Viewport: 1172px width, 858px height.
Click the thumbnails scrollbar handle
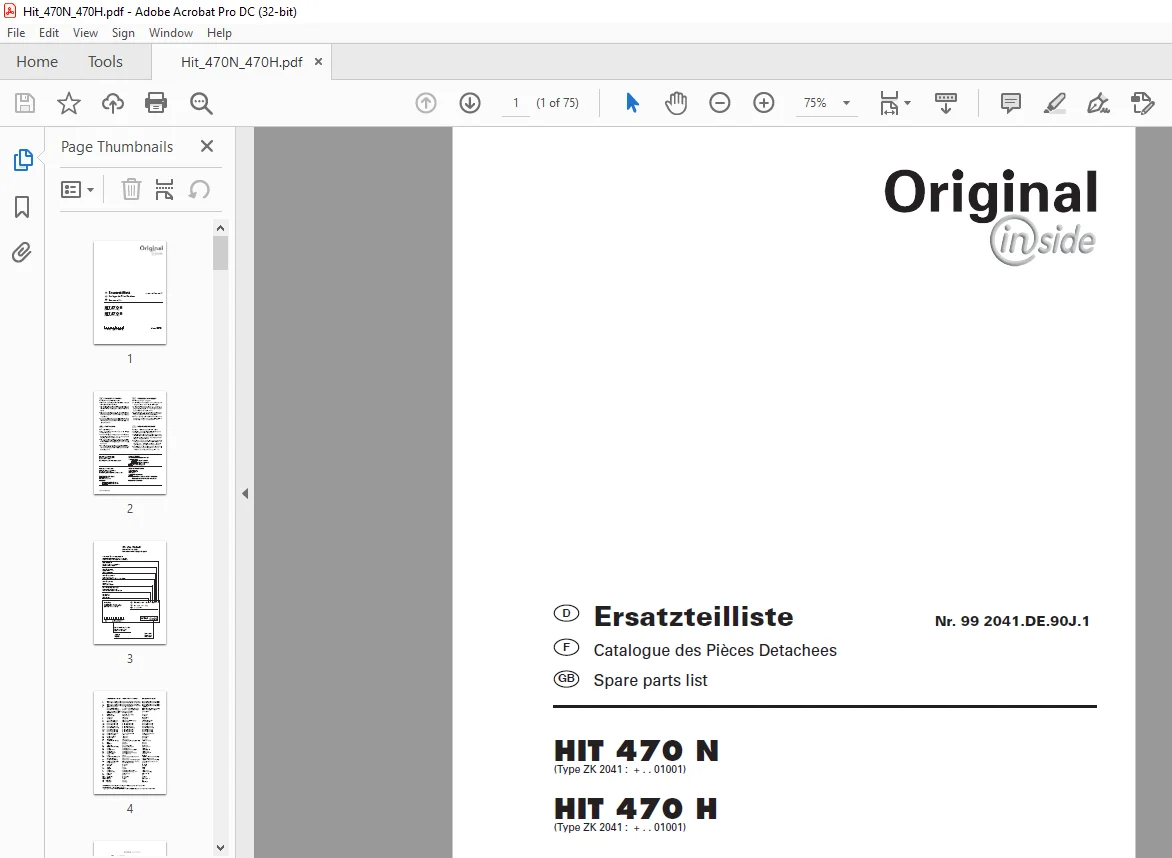point(220,253)
